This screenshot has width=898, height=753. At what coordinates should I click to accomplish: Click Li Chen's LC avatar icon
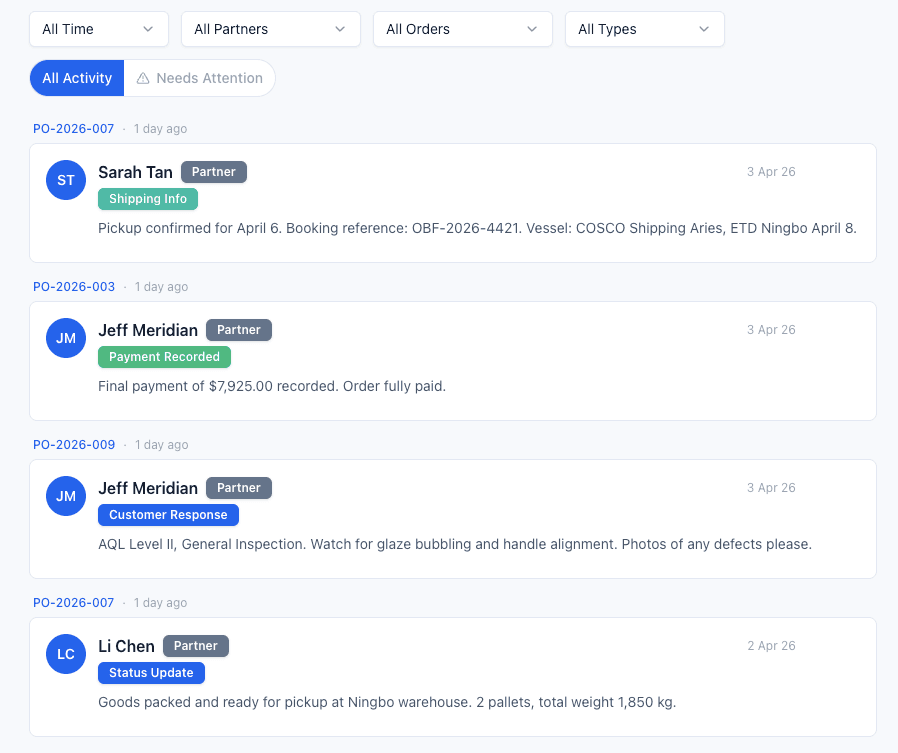pyautogui.click(x=65, y=654)
